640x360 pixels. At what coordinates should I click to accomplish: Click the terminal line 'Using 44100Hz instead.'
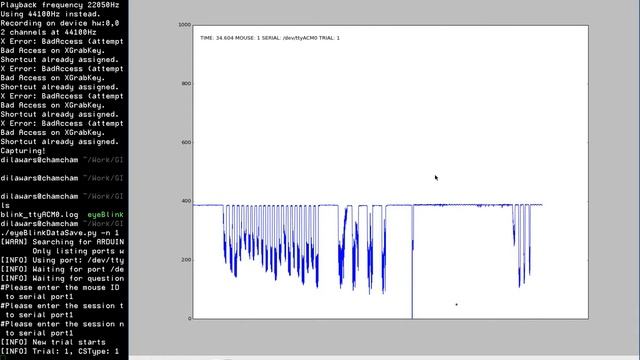pyautogui.click(x=51, y=14)
